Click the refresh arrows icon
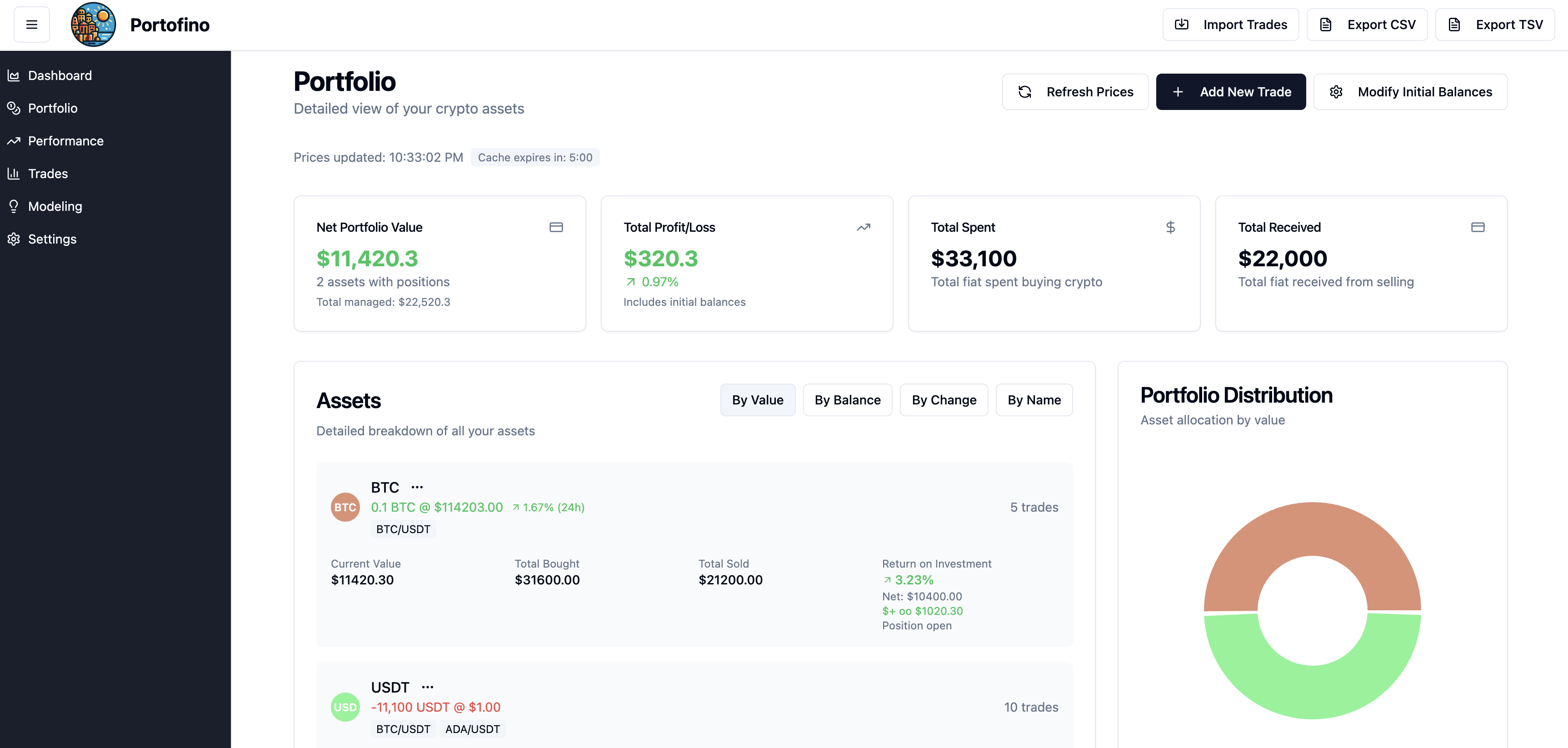The height and width of the screenshot is (748, 1568). click(1024, 92)
